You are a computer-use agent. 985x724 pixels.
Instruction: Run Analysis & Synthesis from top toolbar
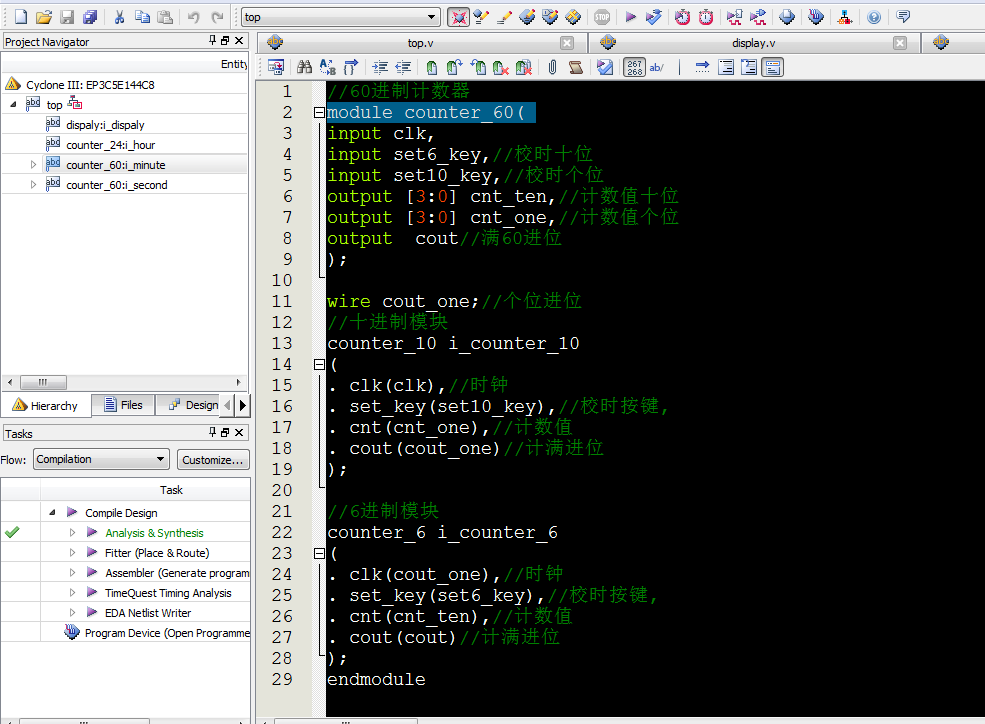tap(653, 17)
